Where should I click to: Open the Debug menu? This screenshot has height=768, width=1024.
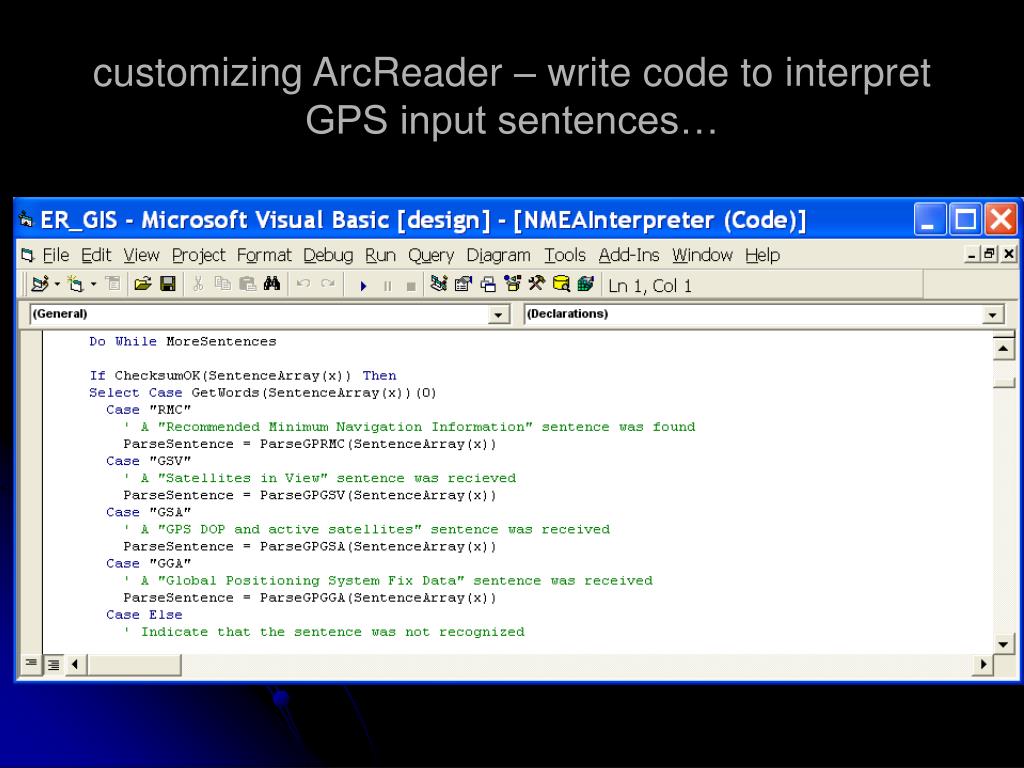pos(328,255)
